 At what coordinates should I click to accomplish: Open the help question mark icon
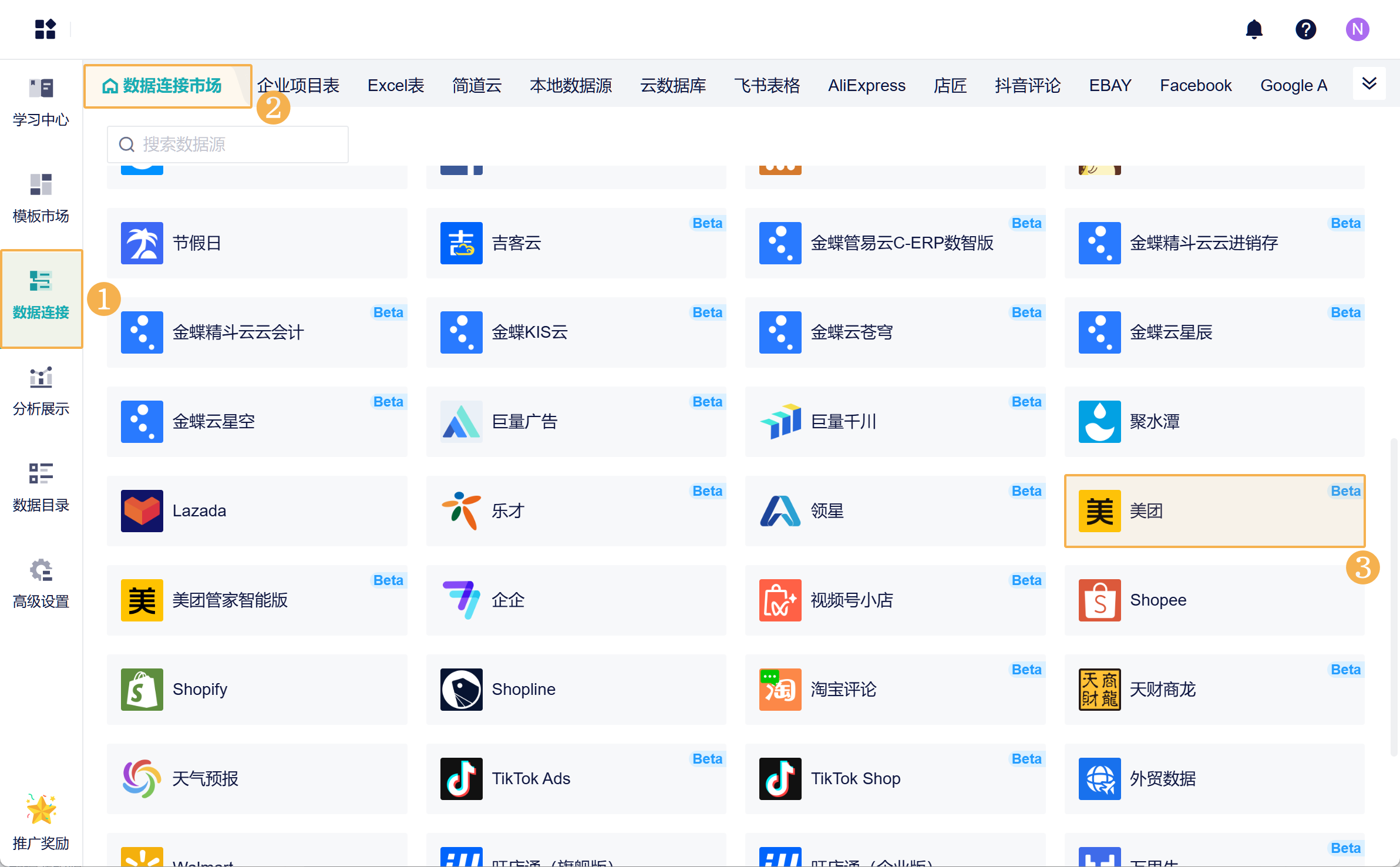pos(1305,29)
